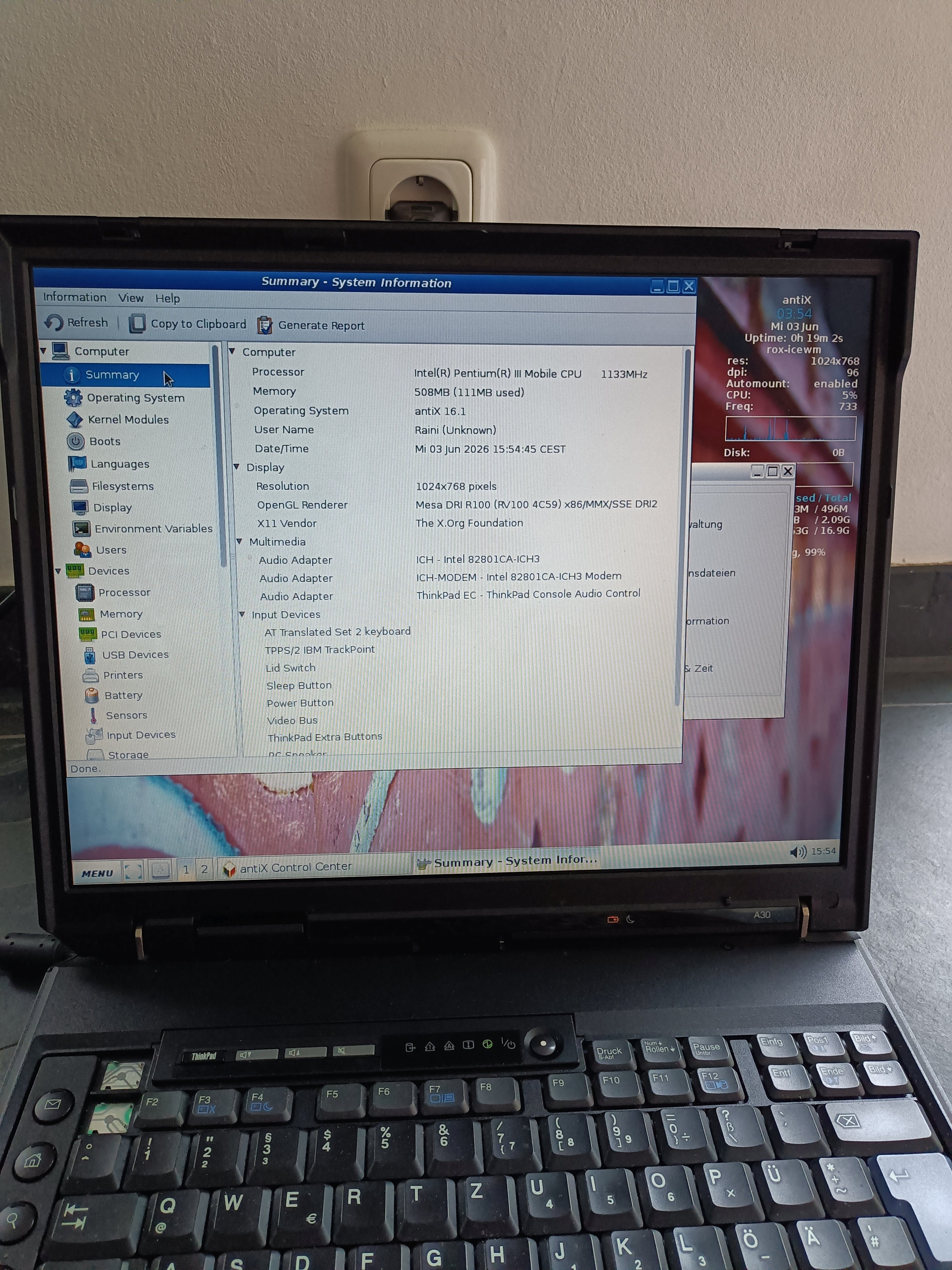Select the Kernel Modules sidebar icon
The image size is (952, 1270).
(75, 420)
